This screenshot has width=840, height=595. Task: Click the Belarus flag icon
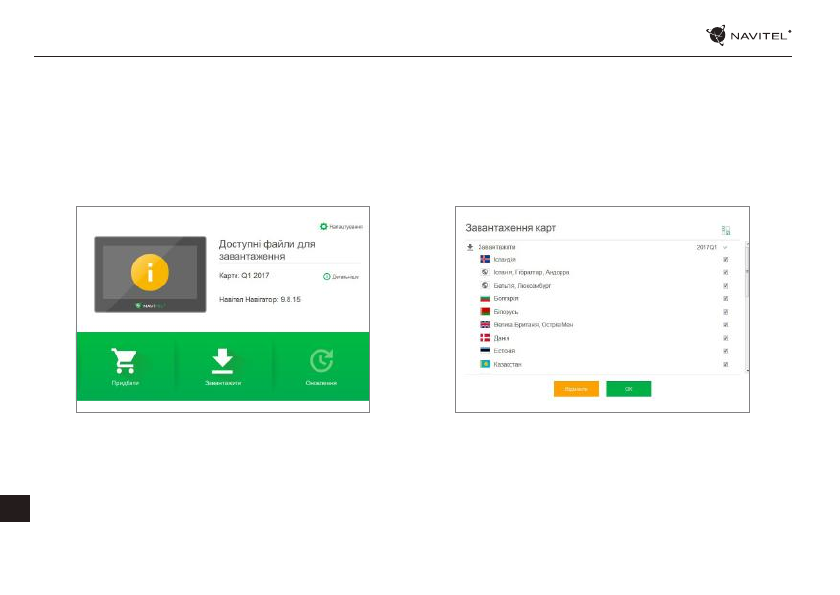[485, 311]
